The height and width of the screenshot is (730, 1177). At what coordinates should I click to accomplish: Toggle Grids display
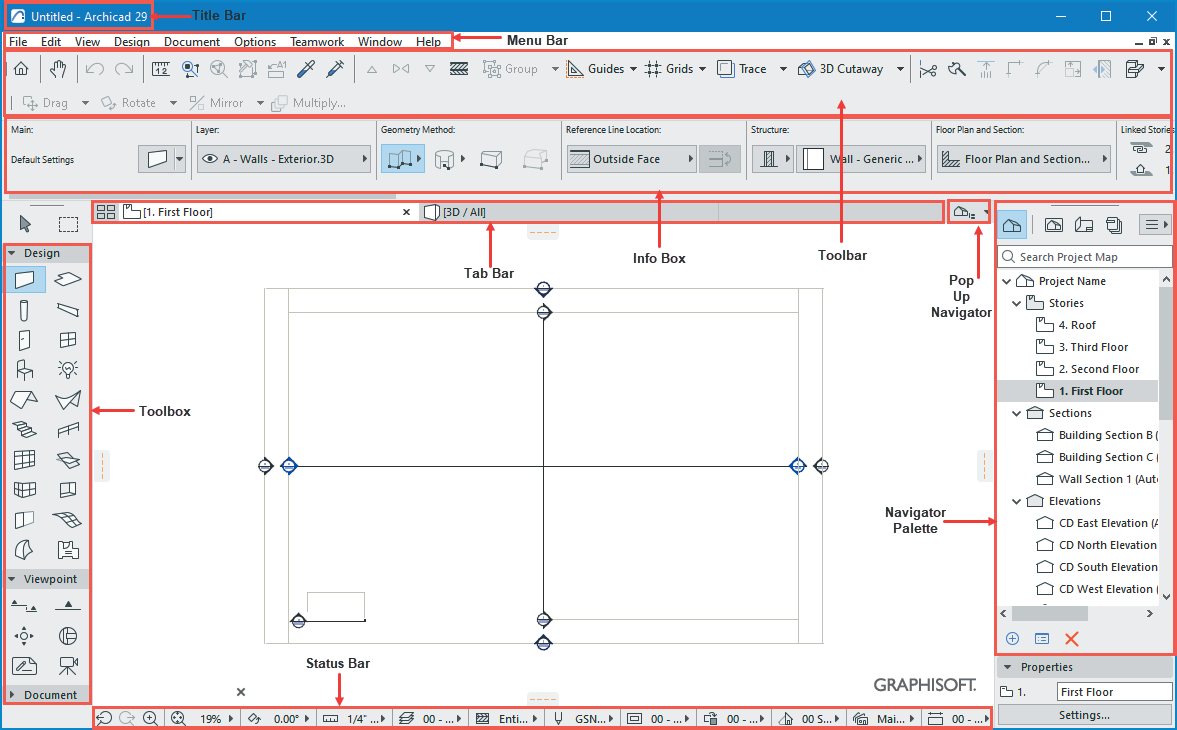coord(668,69)
